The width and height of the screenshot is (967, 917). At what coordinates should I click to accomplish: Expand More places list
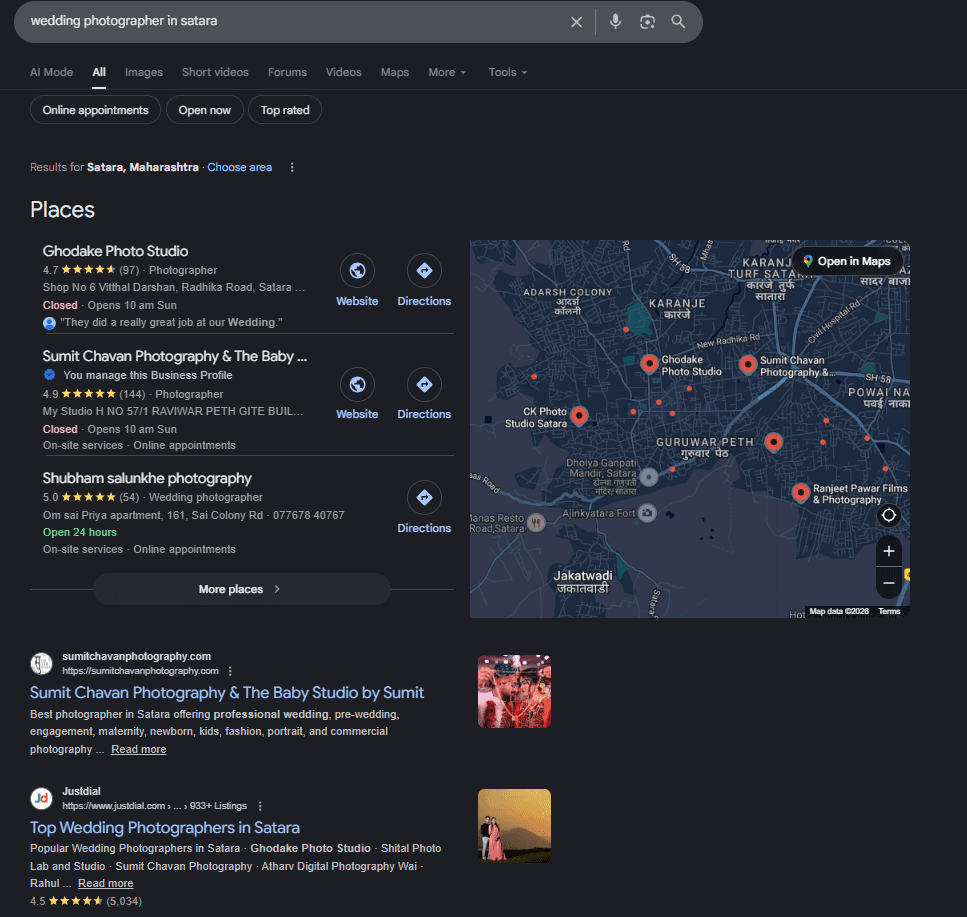[x=242, y=590]
